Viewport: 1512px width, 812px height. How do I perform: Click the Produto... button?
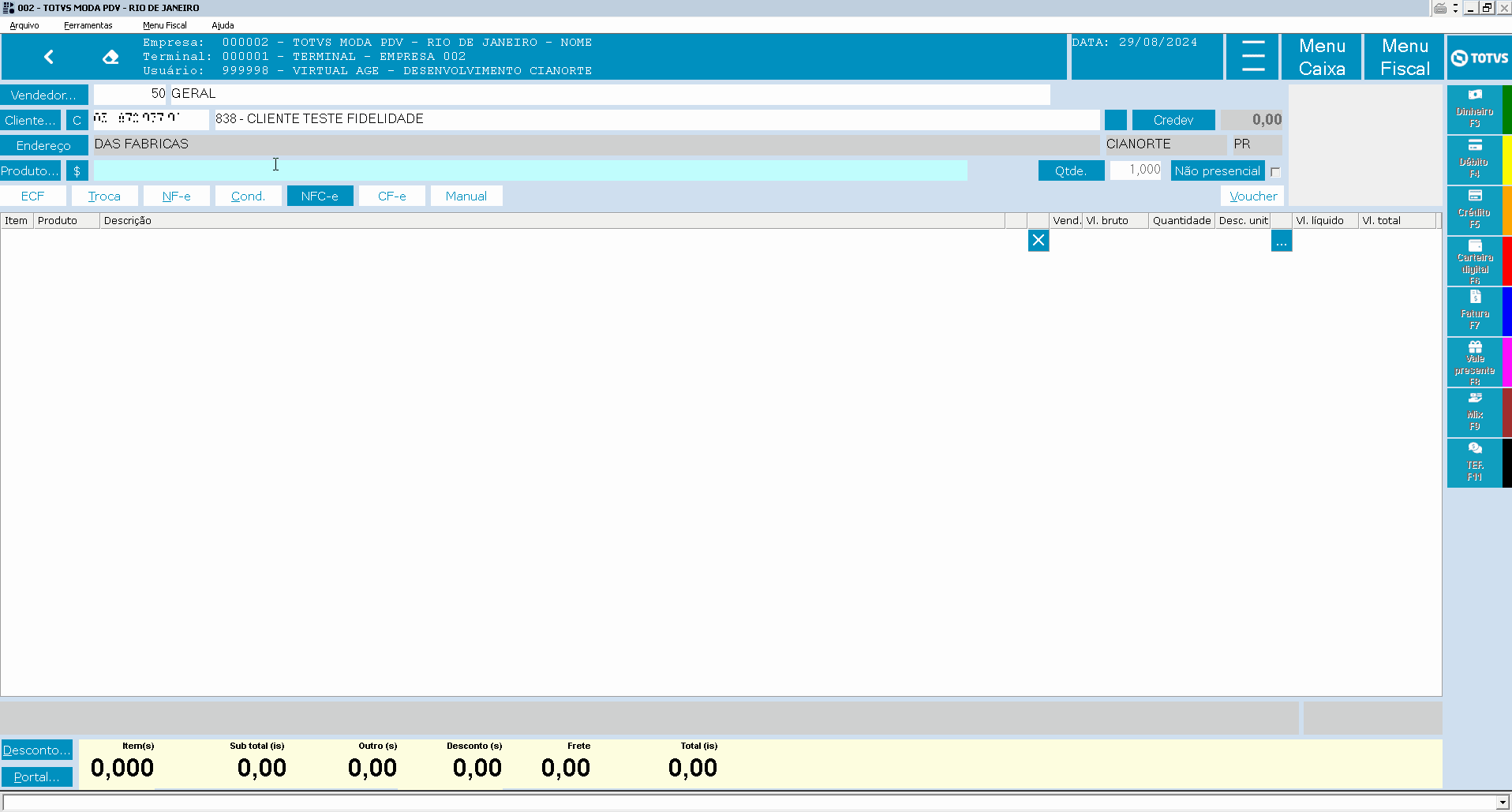(x=30, y=170)
